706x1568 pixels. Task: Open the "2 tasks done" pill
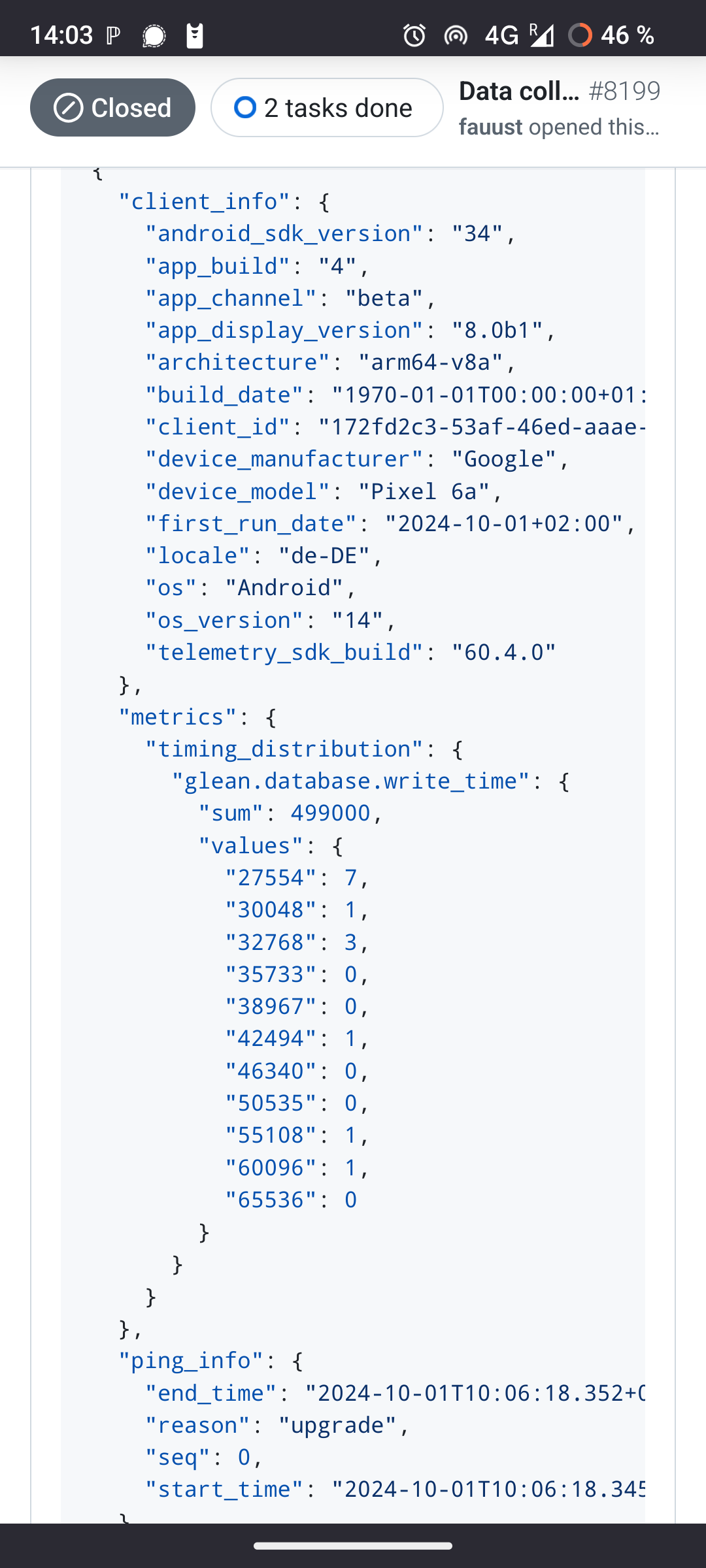[327, 108]
